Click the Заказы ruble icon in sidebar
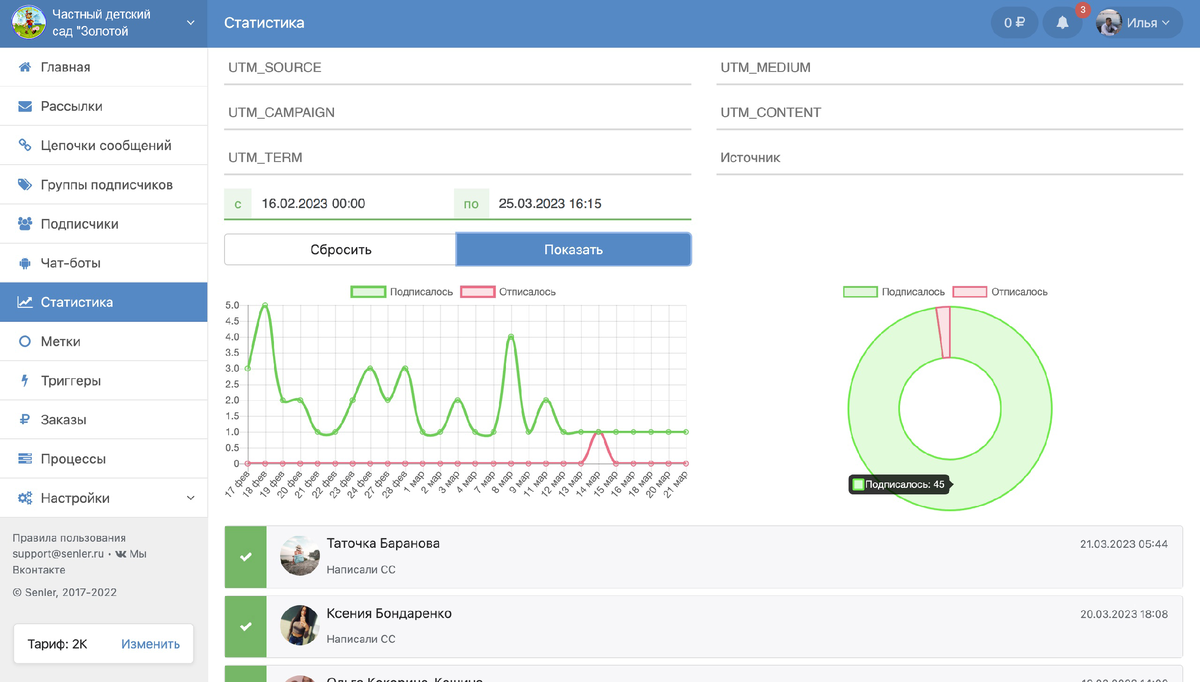Screen dimensions: 1200x682 tap(25, 420)
